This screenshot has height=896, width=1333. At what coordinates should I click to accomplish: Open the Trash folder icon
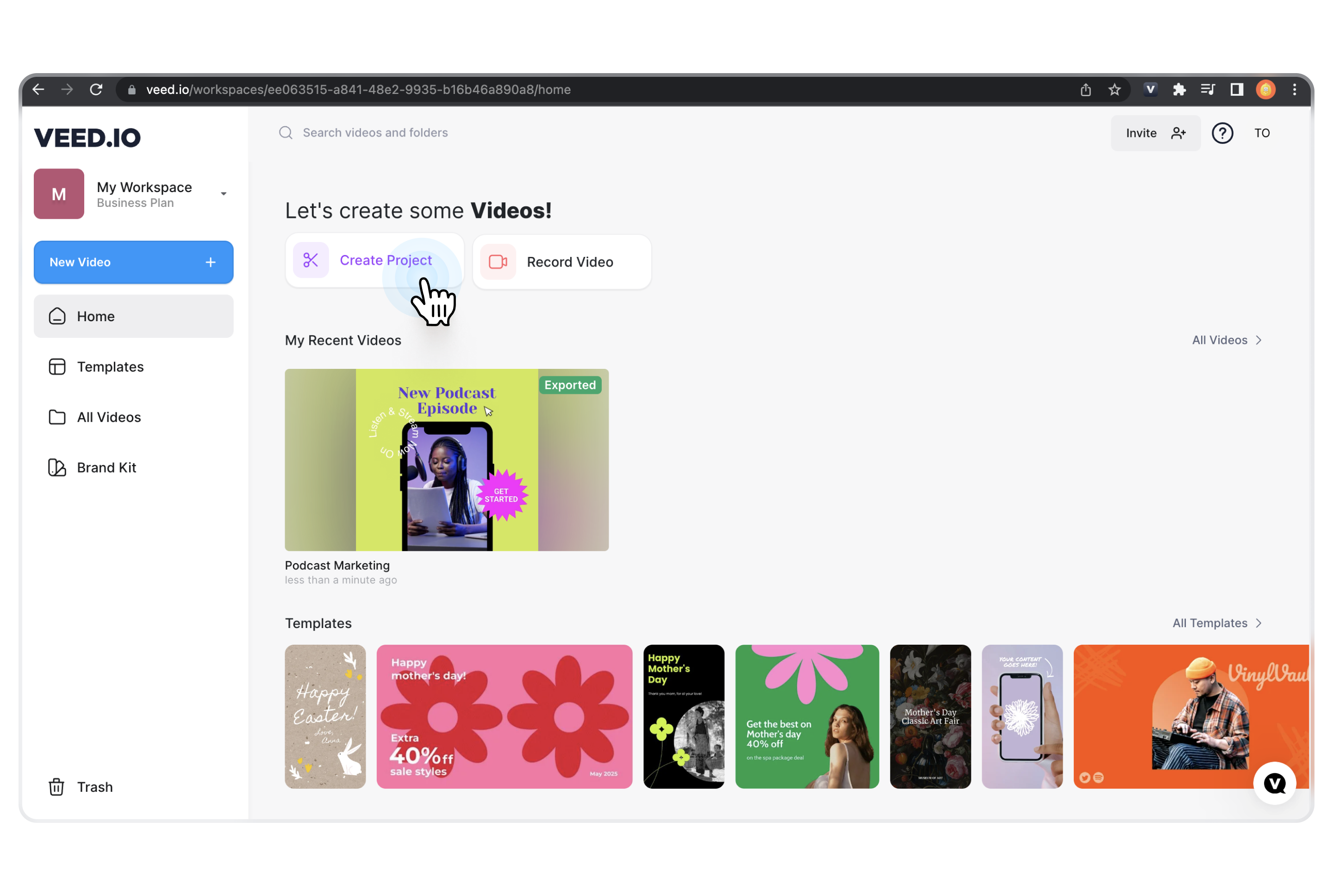coord(56,787)
